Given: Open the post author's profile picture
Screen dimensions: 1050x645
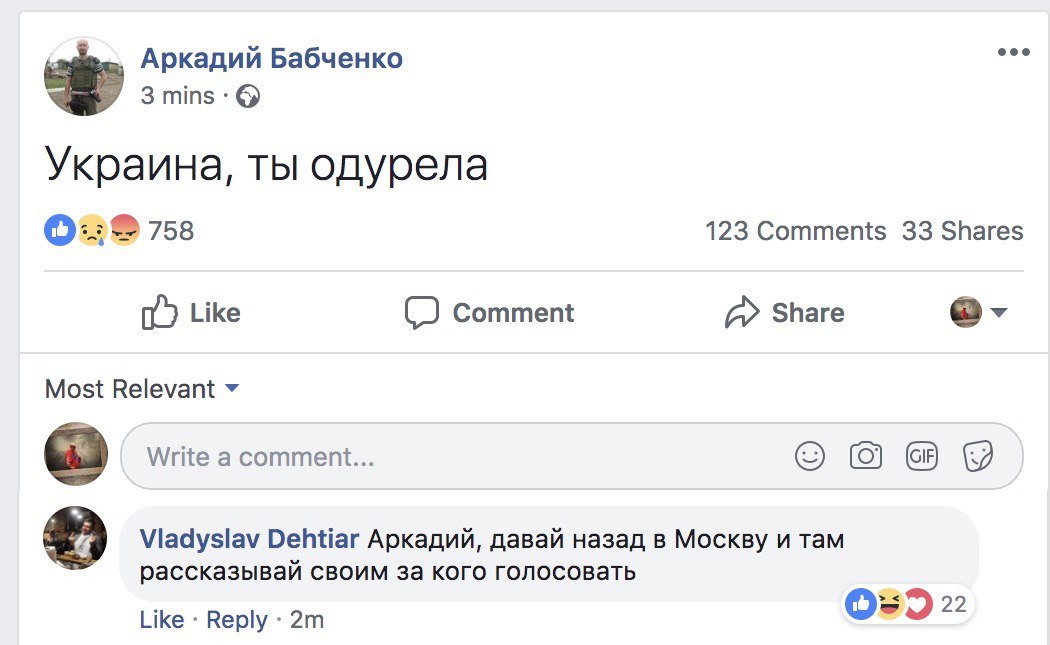Looking at the screenshot, I should [x=85, y=77].
